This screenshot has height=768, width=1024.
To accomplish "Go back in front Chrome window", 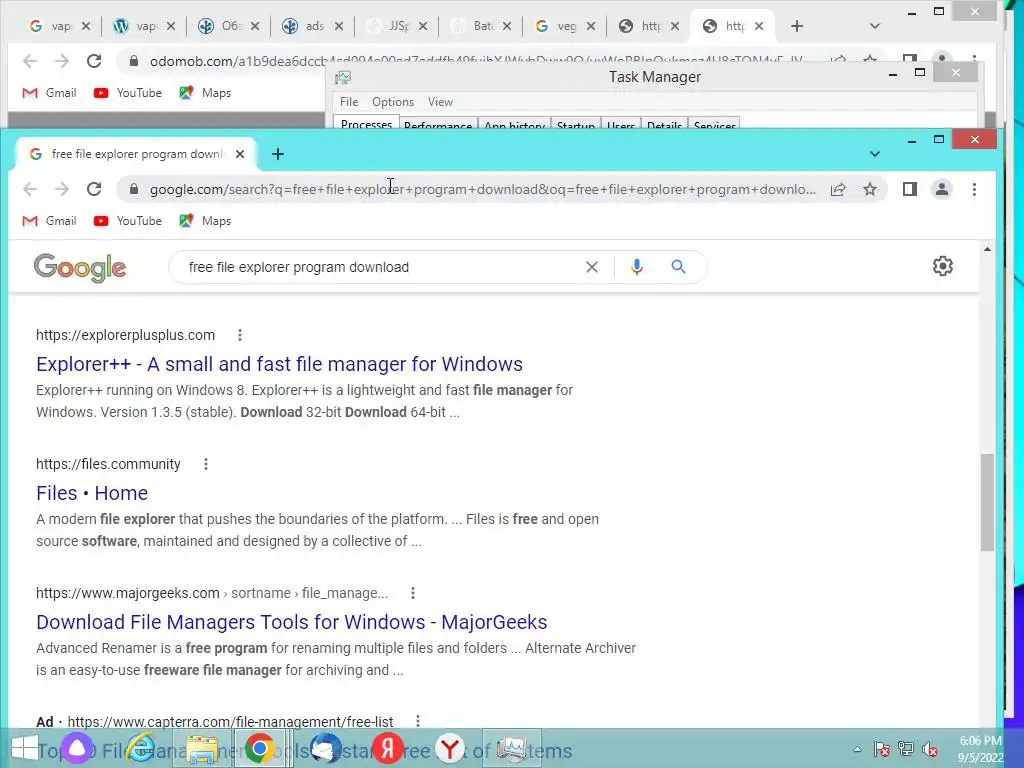I will 30,189.
